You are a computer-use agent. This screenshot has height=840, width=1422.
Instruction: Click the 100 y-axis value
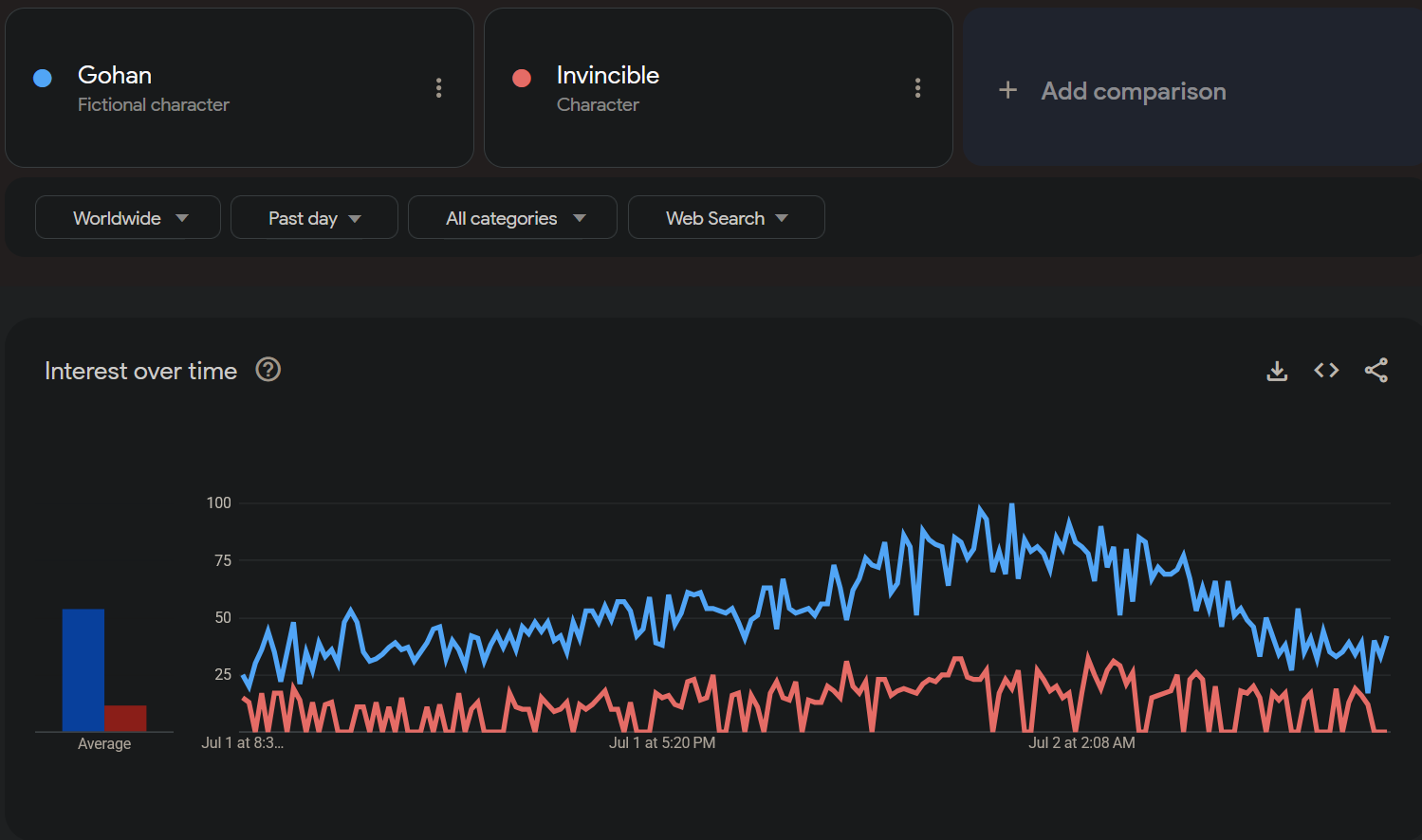click(x=219, y=502)
